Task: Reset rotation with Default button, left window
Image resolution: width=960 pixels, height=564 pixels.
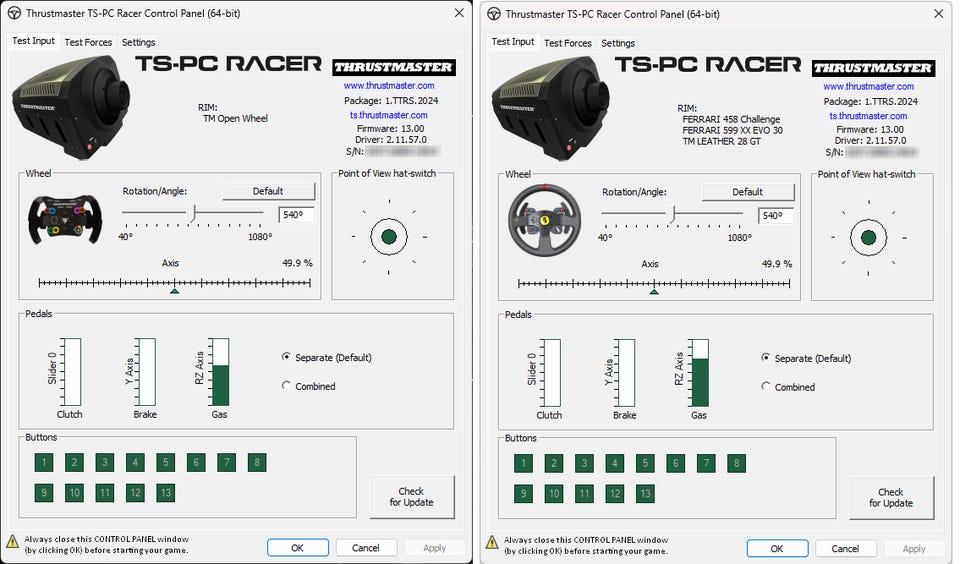Action: click(268, 191)
